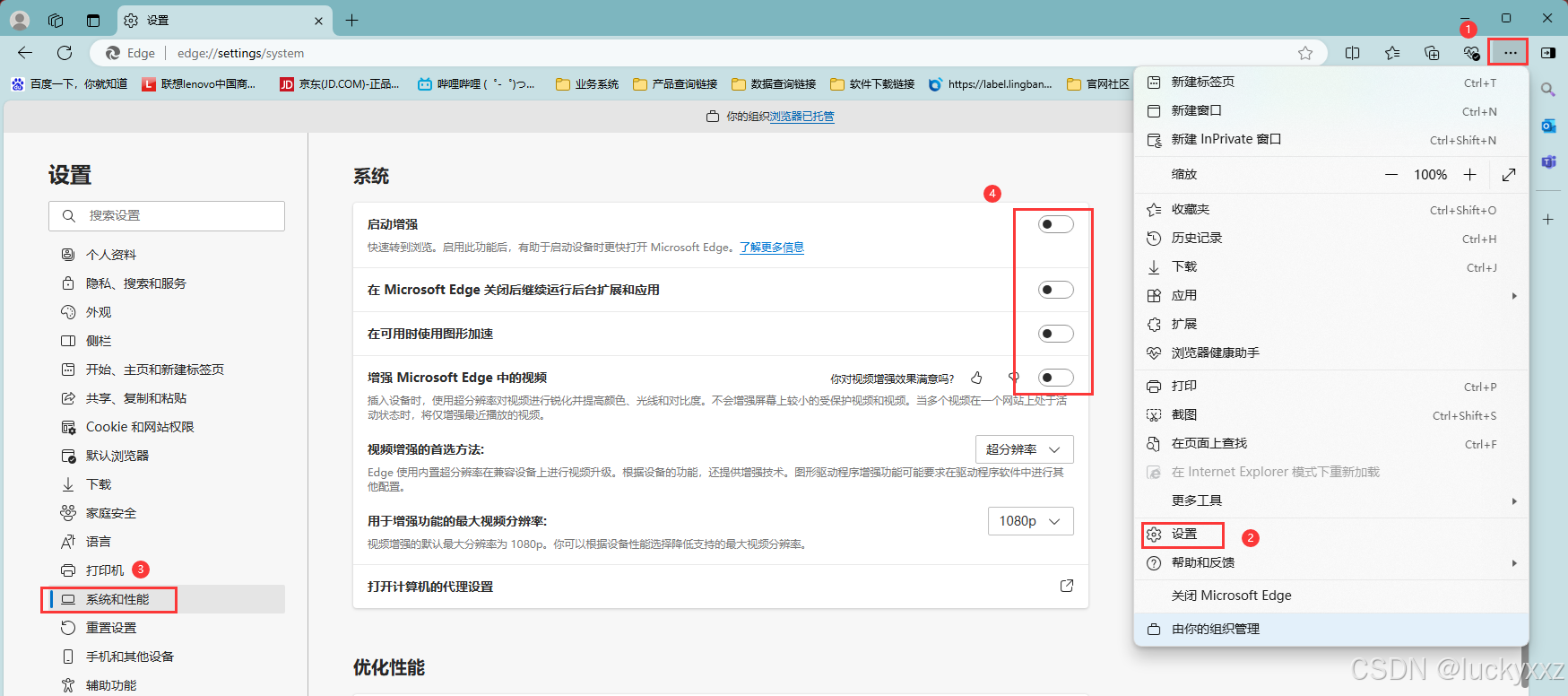Add this page to favorites star
The width and height of the screenshot is (1568, 696).
(x=1305, y=53)
